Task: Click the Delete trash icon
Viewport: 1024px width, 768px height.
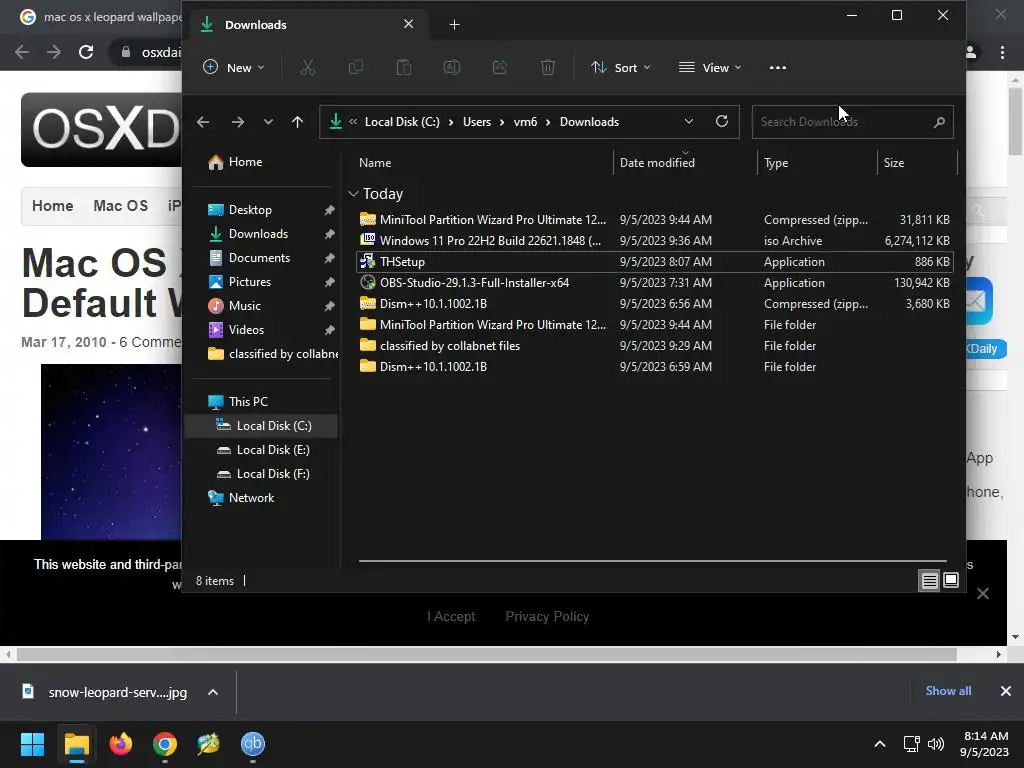Action: (x=548, y=67)
